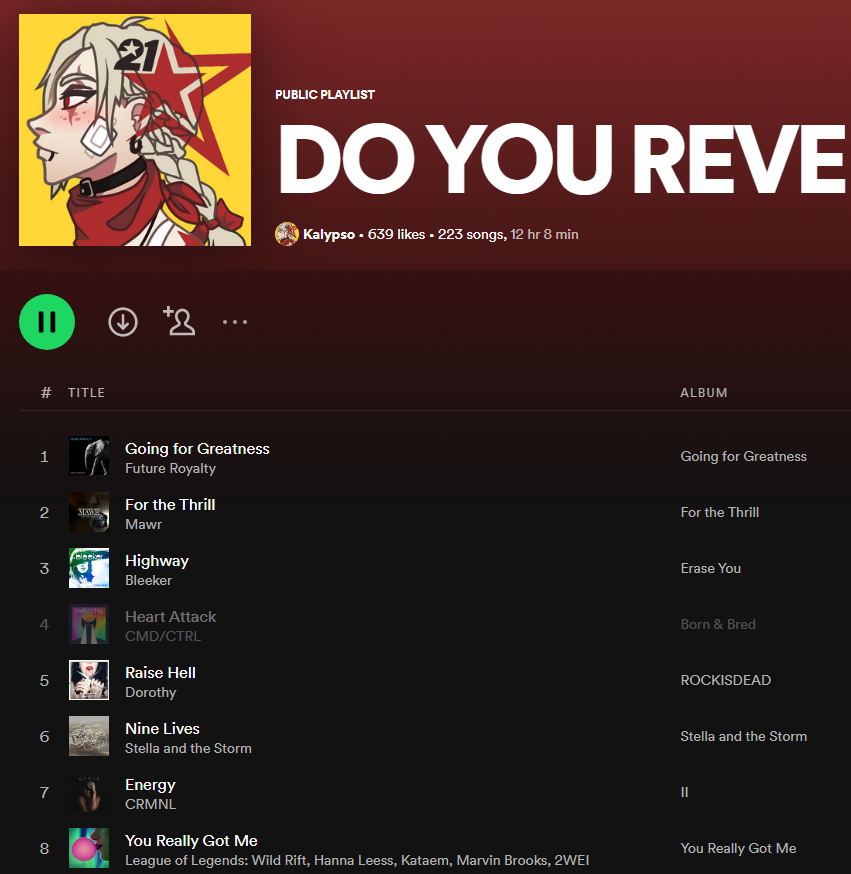Click track number 8 in the list

pos(44,848)
